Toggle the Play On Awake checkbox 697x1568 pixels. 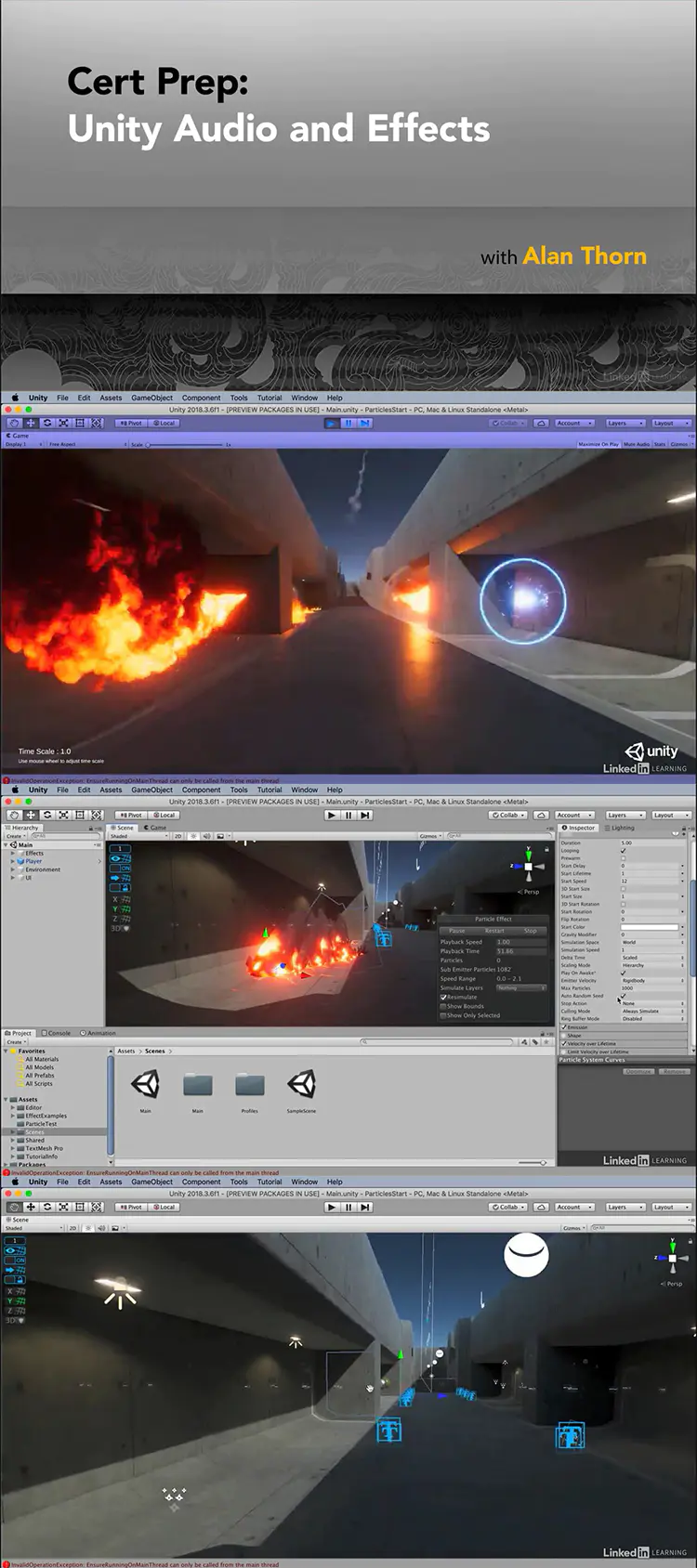coord(624,973)
